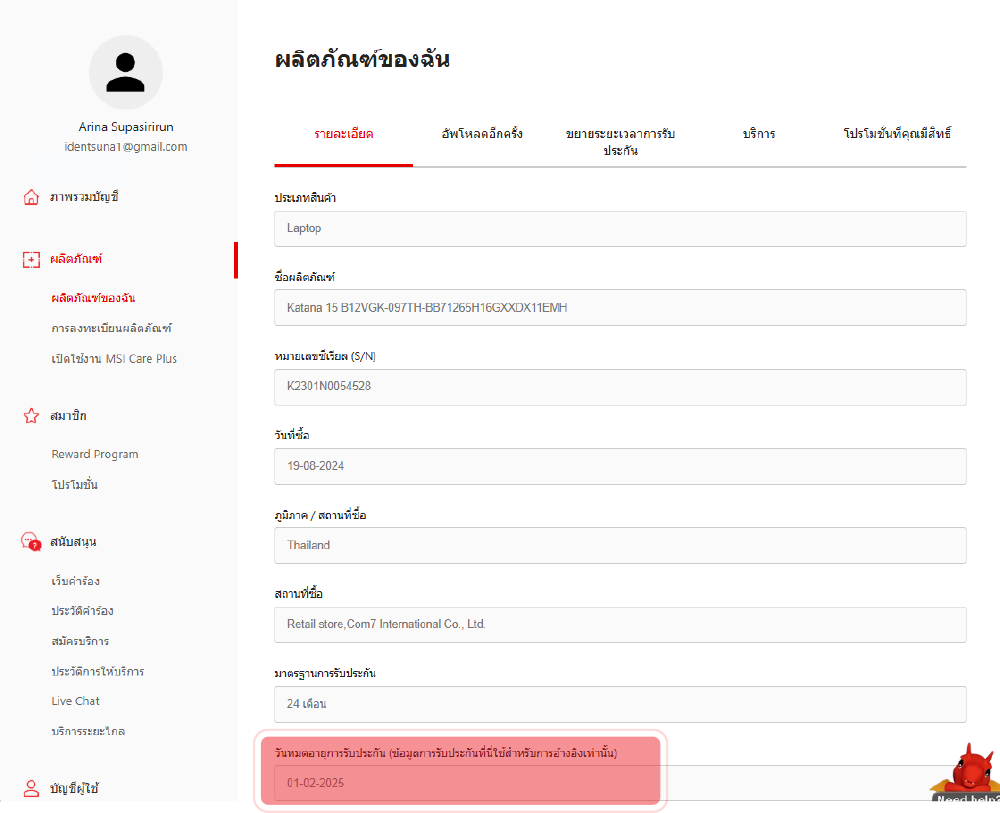Click the Katana 15 product name field
1000x813 pixels.
tap(620, 308)
